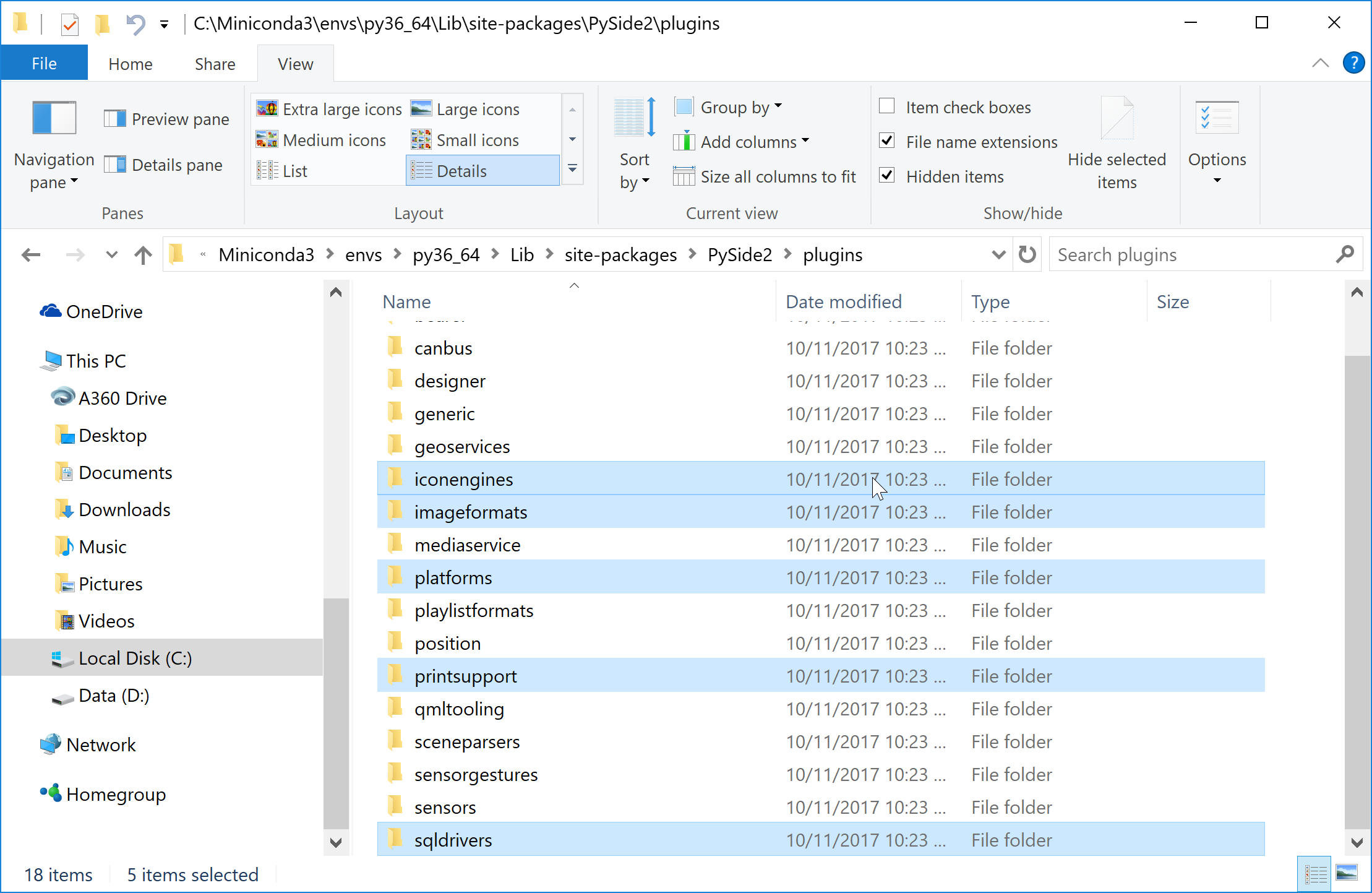Click the site-packages breadcrumb
Viewport: 1372px width, 893px height.
click(620, 255)
